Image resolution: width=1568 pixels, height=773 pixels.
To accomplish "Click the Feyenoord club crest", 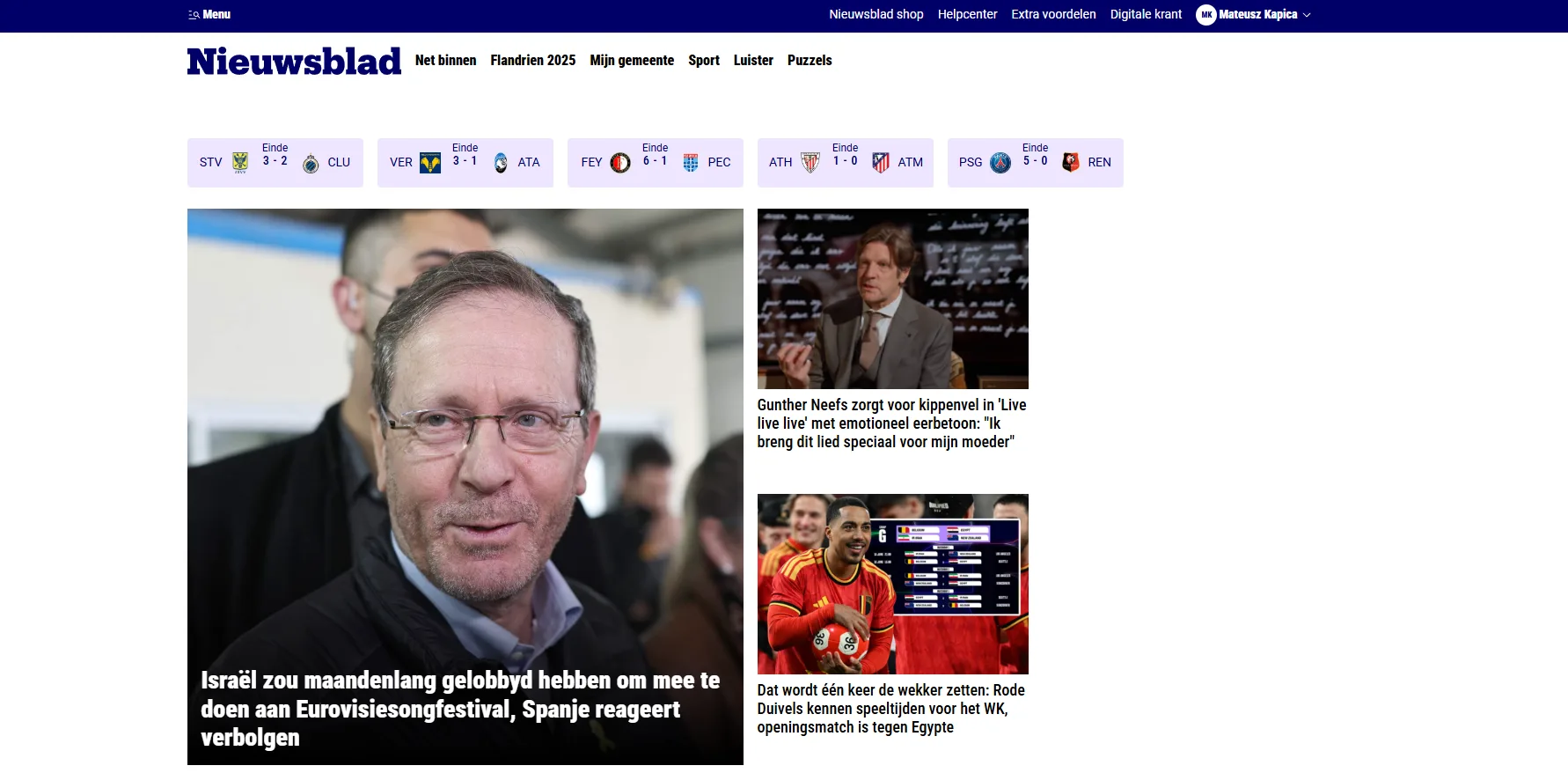I will pos(620,163).
